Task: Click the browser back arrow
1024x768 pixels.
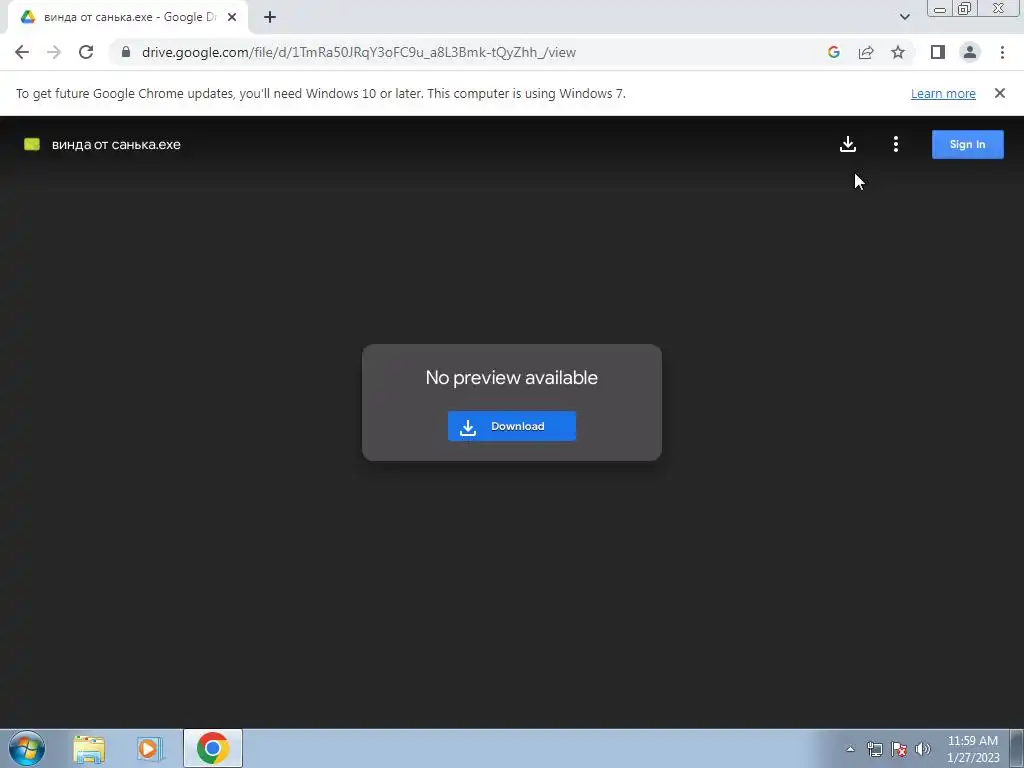Action: point(22,52)
